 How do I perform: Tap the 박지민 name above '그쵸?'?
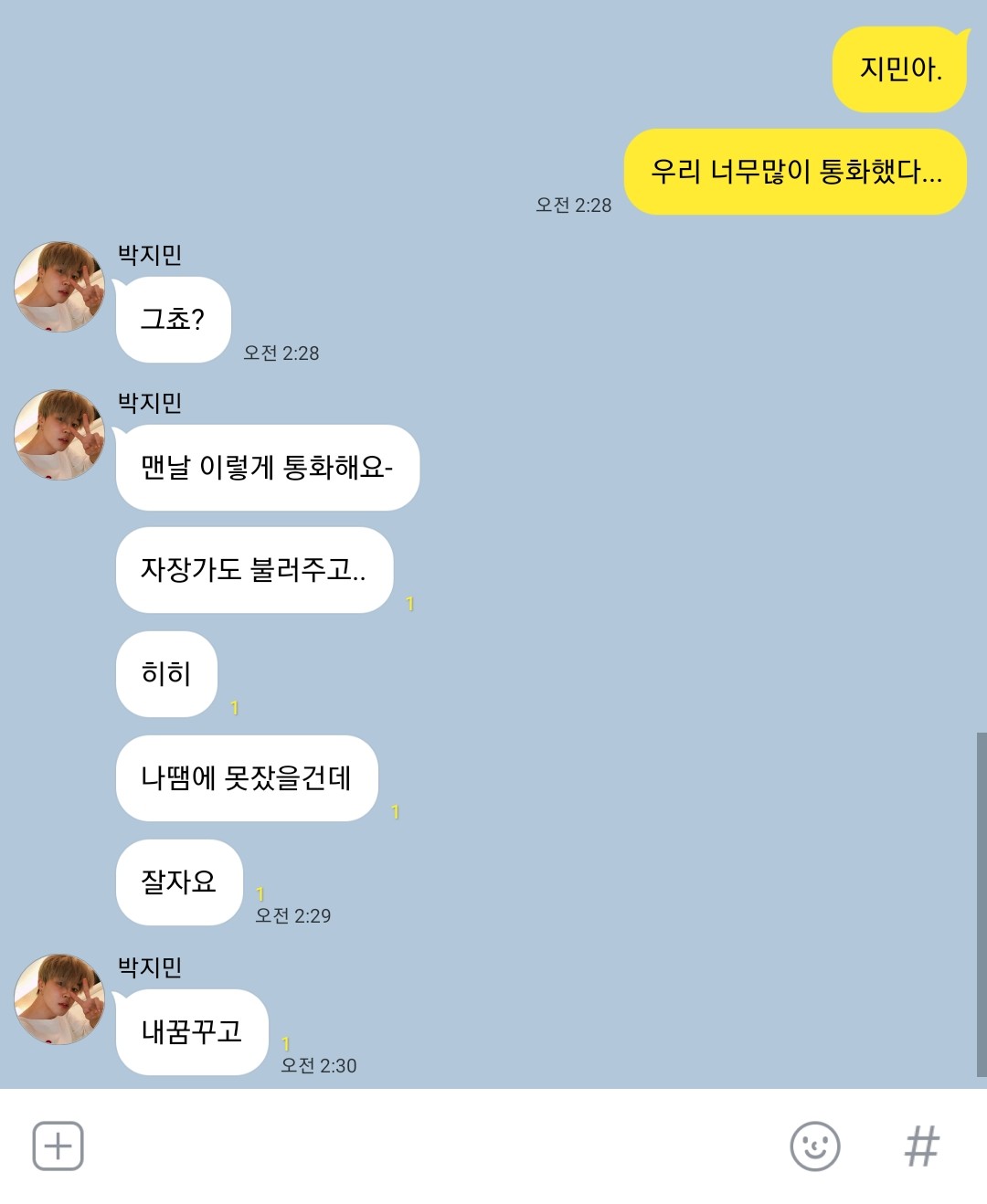coord(150,255)
